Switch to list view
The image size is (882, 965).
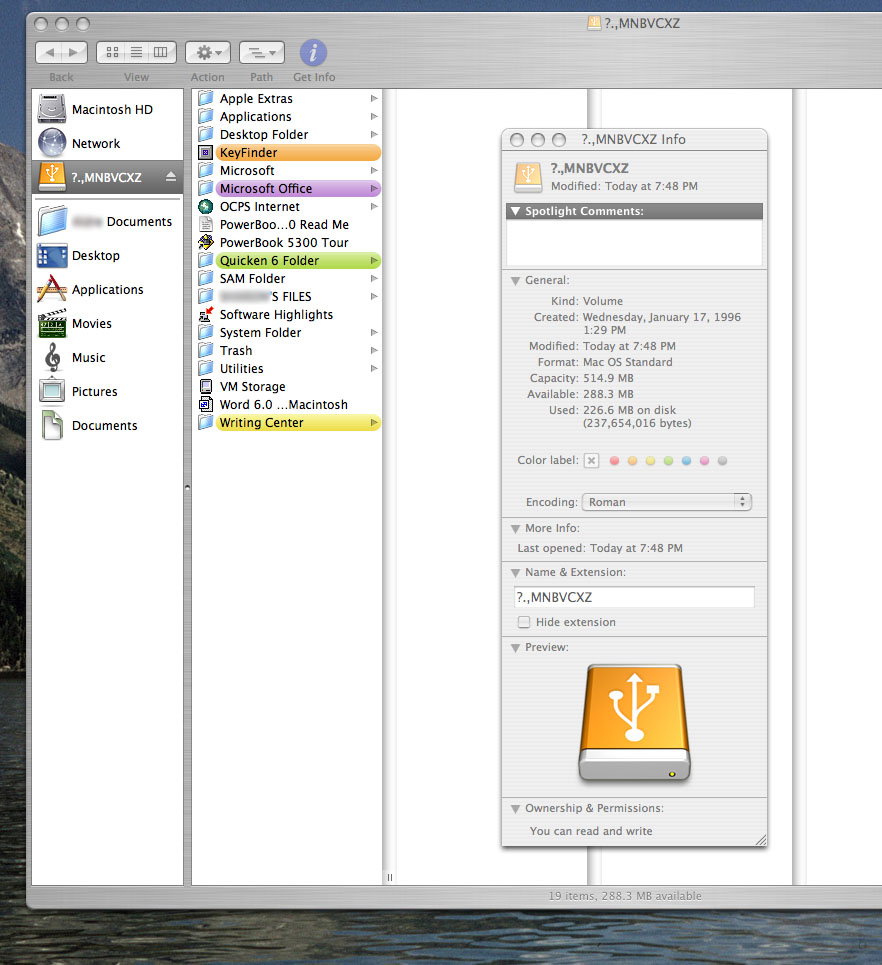tap(136, 53)
